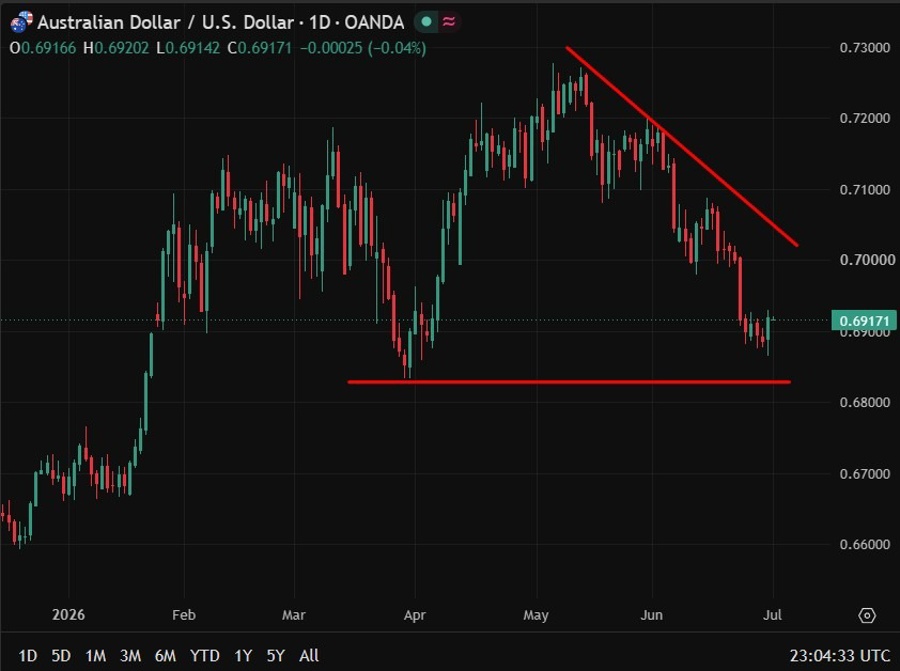Click the Feb date axis label

(x=184, y=615)
